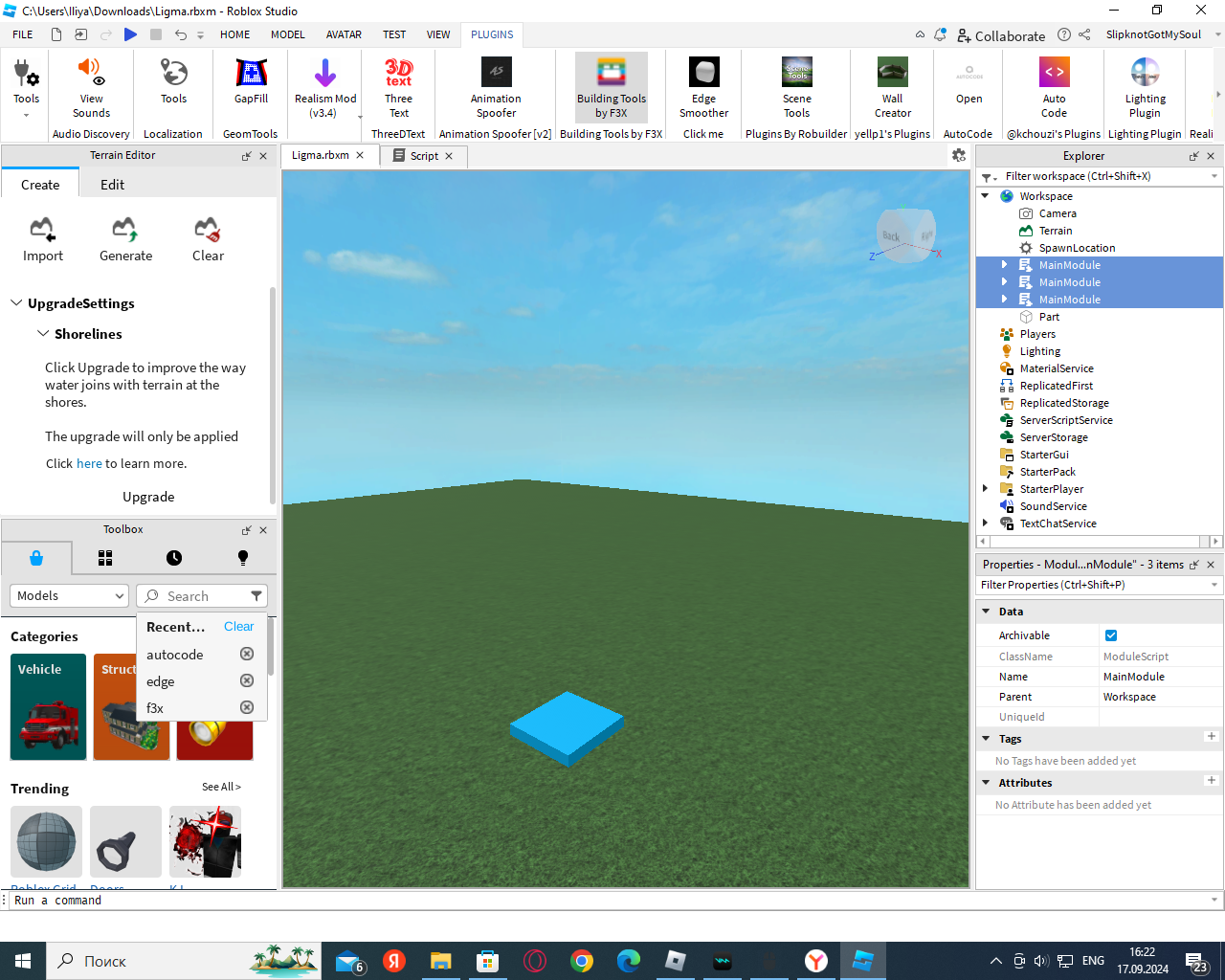Select Part in the Explorer
1225x980 pixels.
pos(1049,317)
